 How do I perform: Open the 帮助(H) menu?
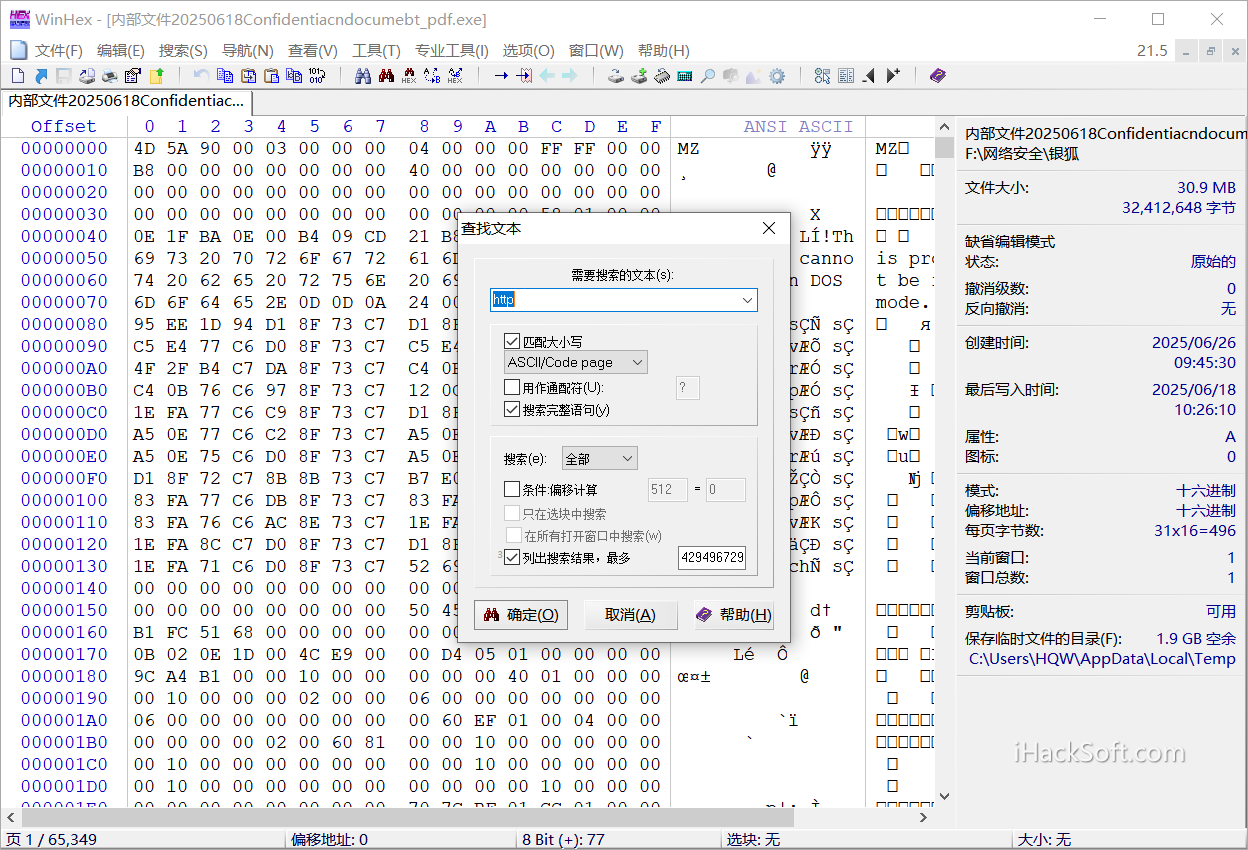click(663, 51)
